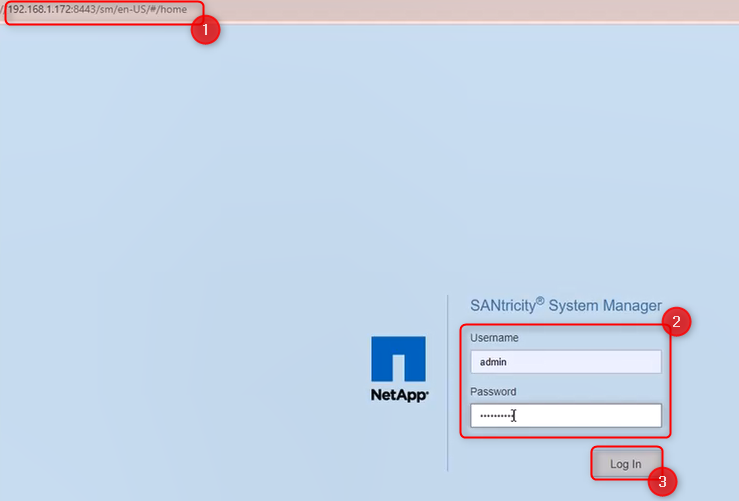Click red annotation marker number 1

pyautogui.click(x=205, y=29)
